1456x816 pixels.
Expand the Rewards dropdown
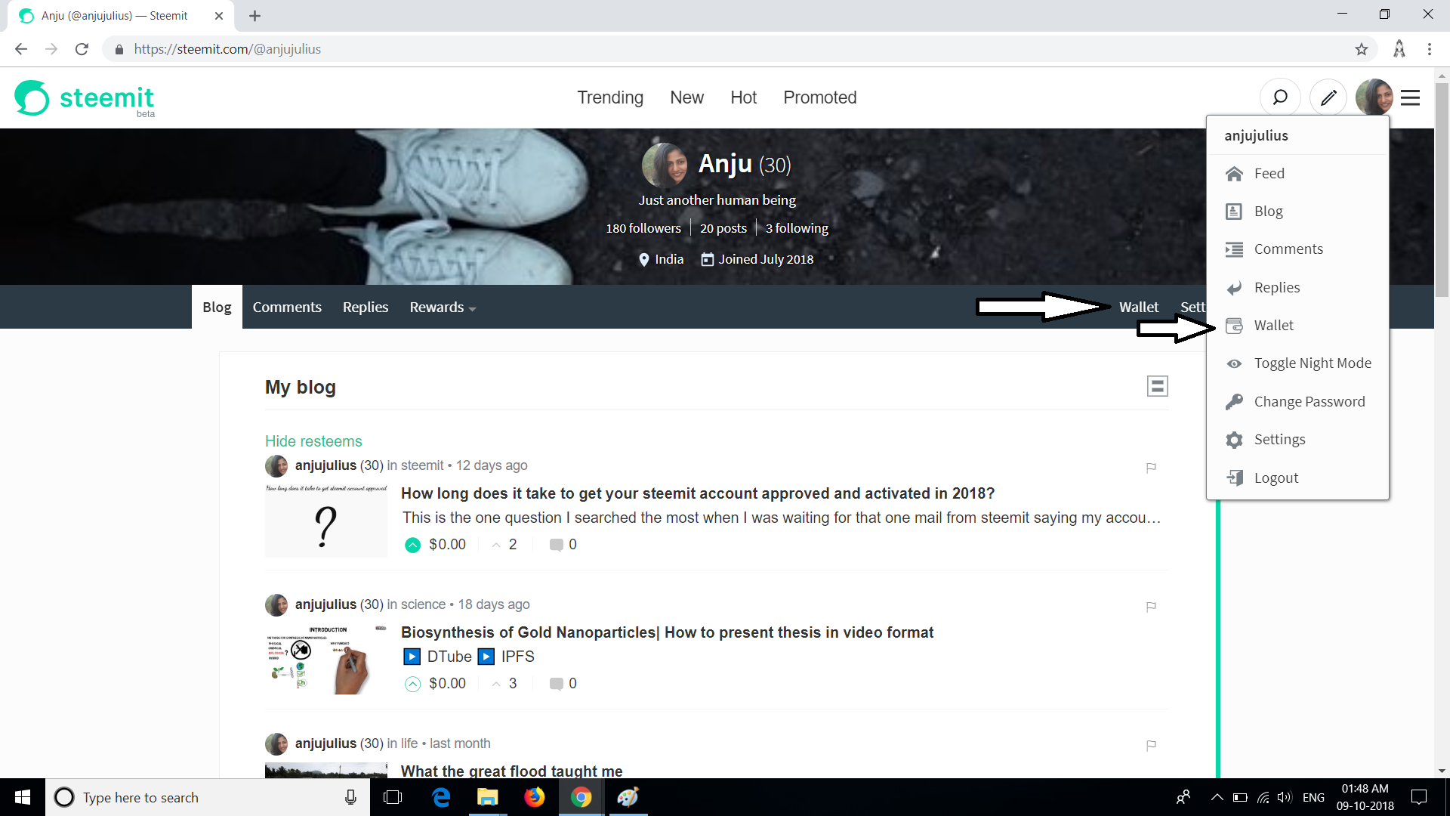(444, 308)
